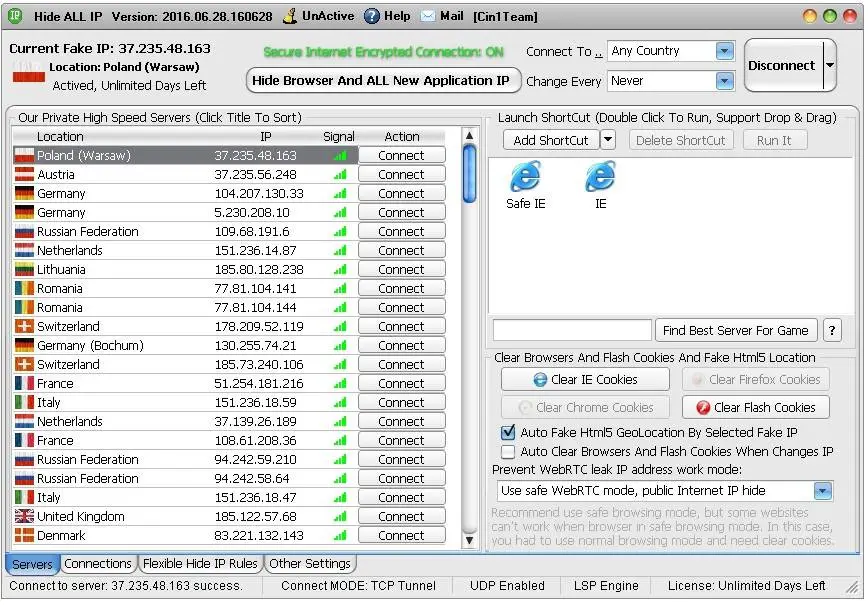The image size is (868, 605).
Task: Click the flag for France 51.254.181.216
Action: point(24,384)
